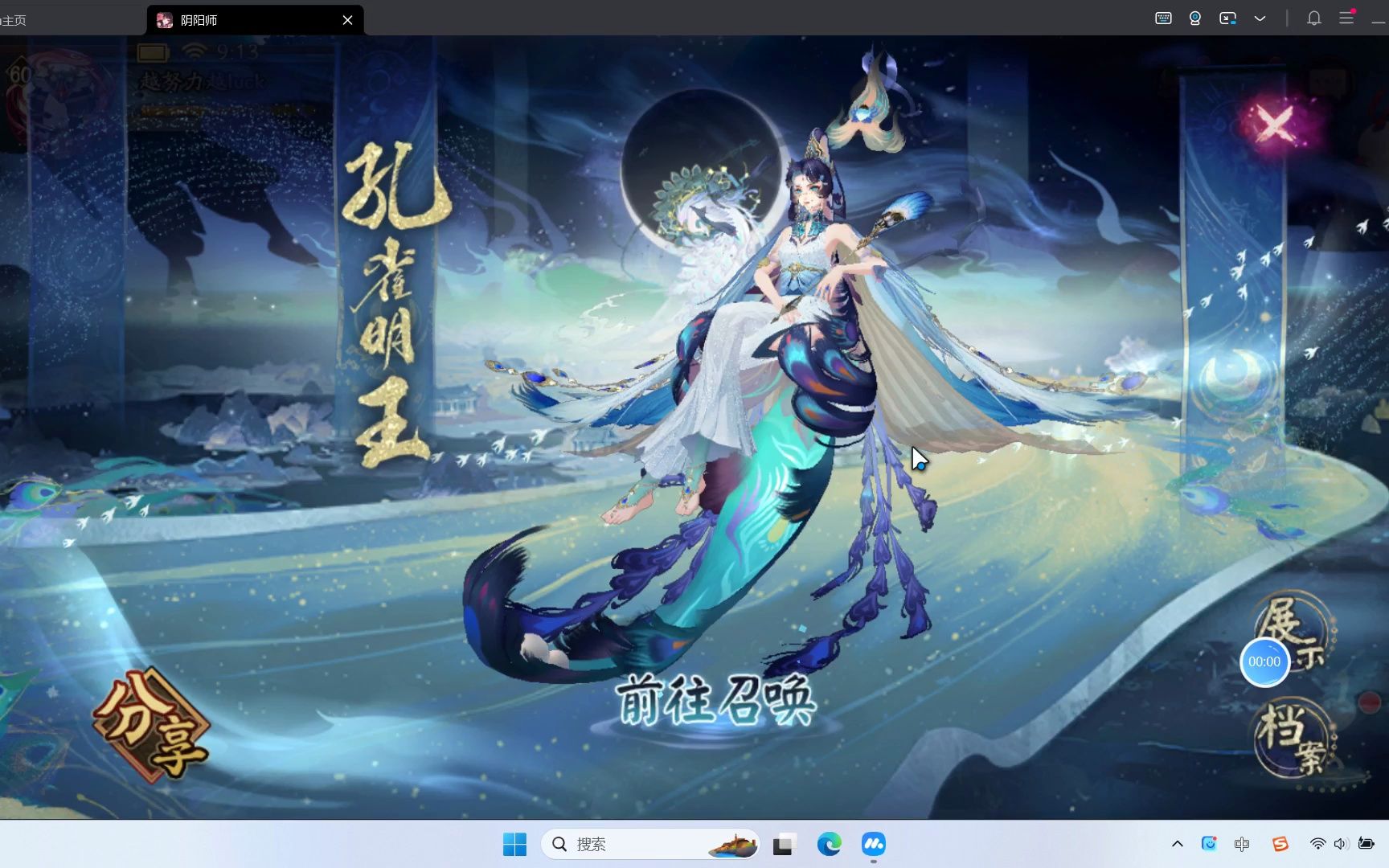1389x868 pixels.
Task: Open the screen recorder icon in title bar
Action: pyautogui.click(x=1227, y=18)
